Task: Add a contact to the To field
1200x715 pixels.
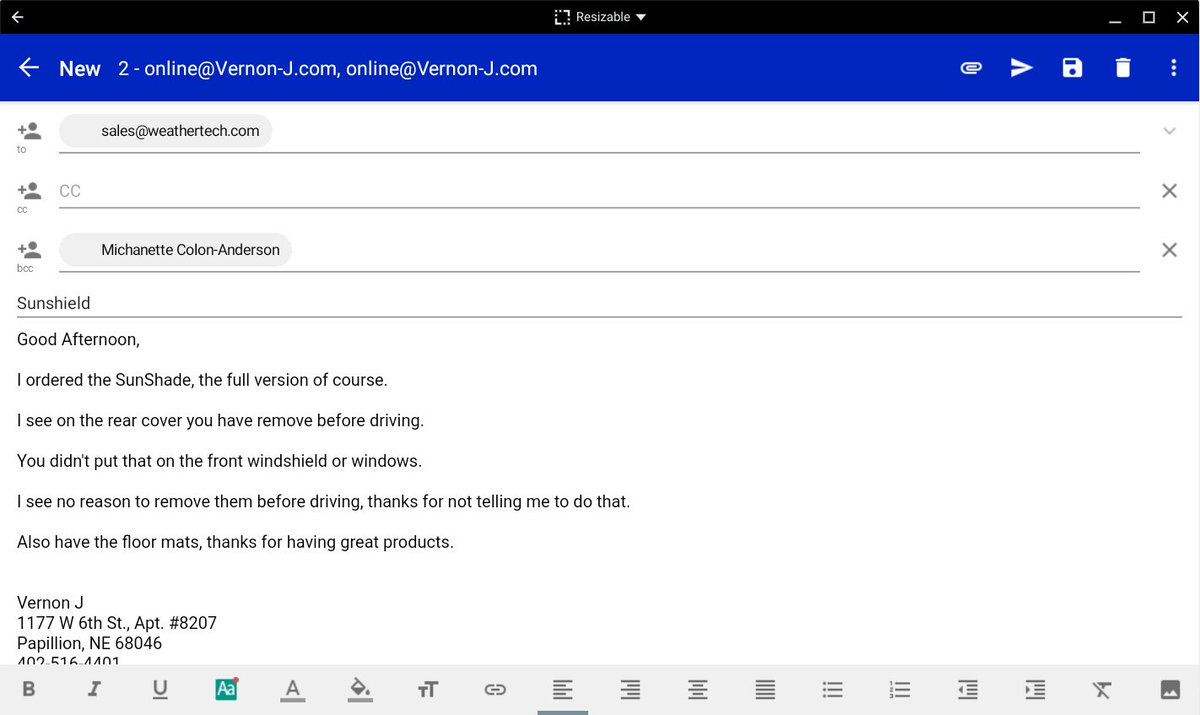Action: tap(29, 131)
